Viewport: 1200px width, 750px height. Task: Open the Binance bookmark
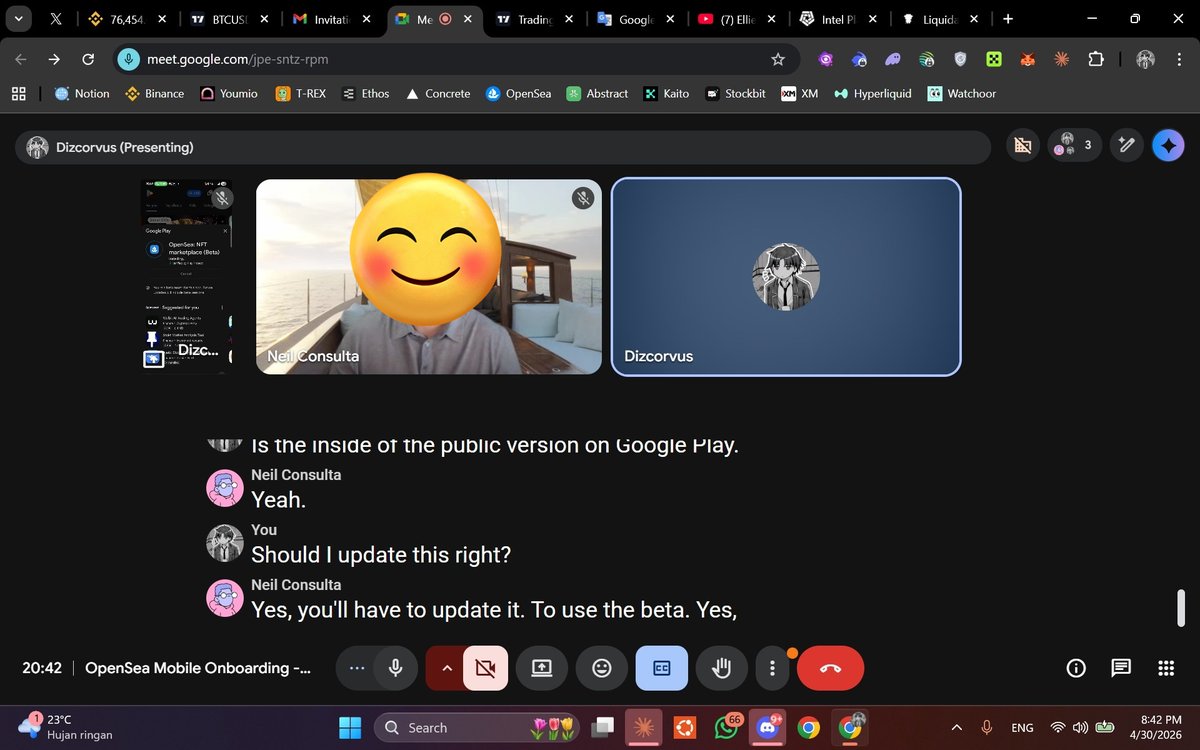pos(155,93)
